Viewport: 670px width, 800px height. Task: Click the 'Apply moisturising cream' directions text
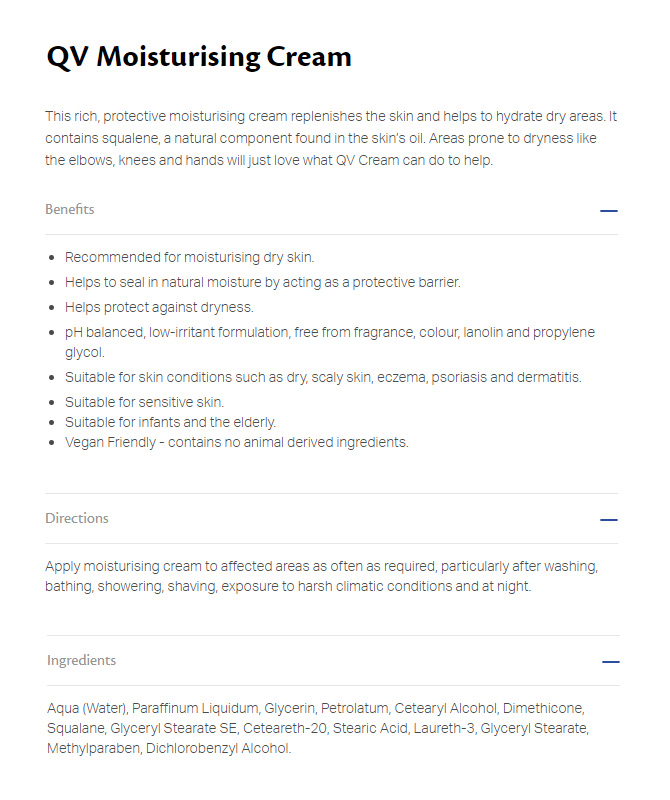pos(322,576)
